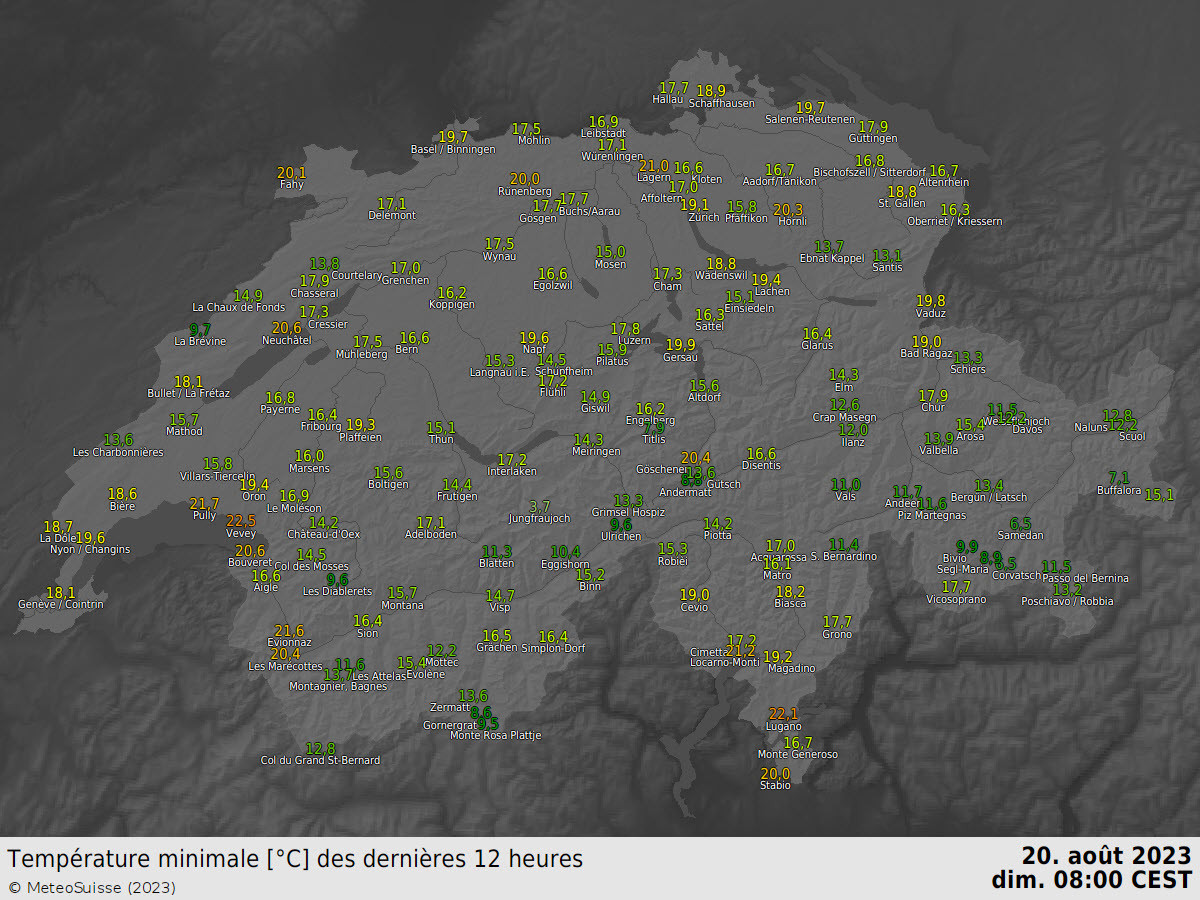Click the © MeteoSuisse (2023) copyright text
This screenshot has width=1200, height=900.
tap(92, 887)
